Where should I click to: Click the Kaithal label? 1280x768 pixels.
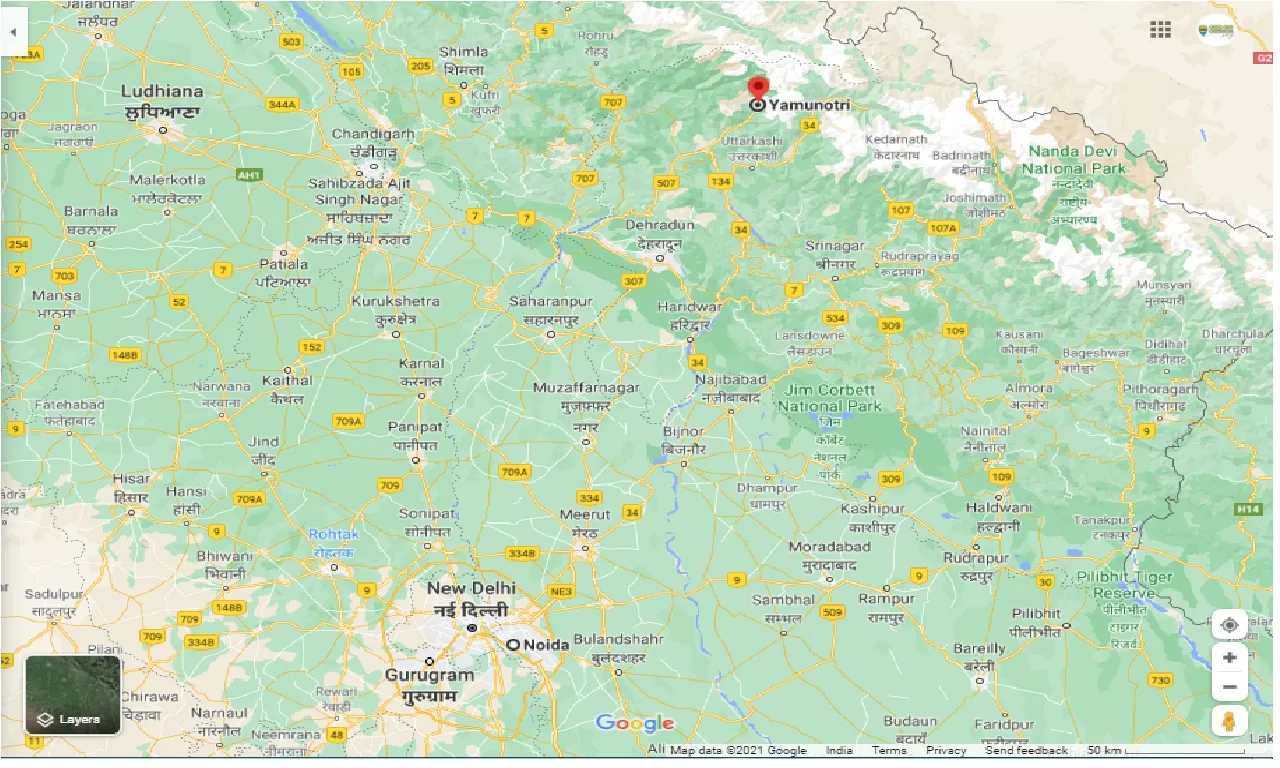287,388
